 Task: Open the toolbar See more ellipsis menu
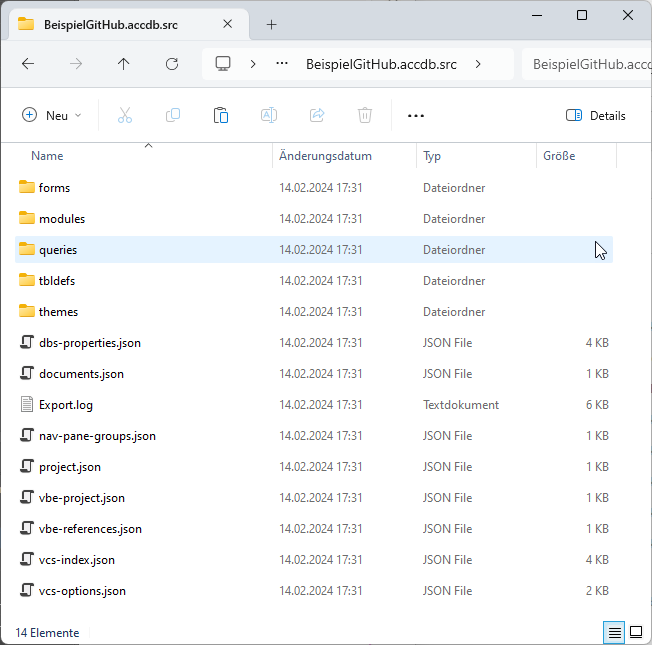point(416,116)
